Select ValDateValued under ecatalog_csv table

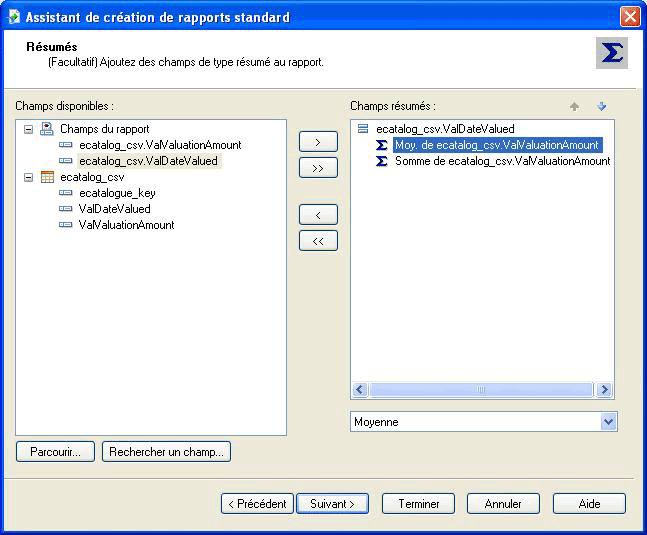click(114, 209)
